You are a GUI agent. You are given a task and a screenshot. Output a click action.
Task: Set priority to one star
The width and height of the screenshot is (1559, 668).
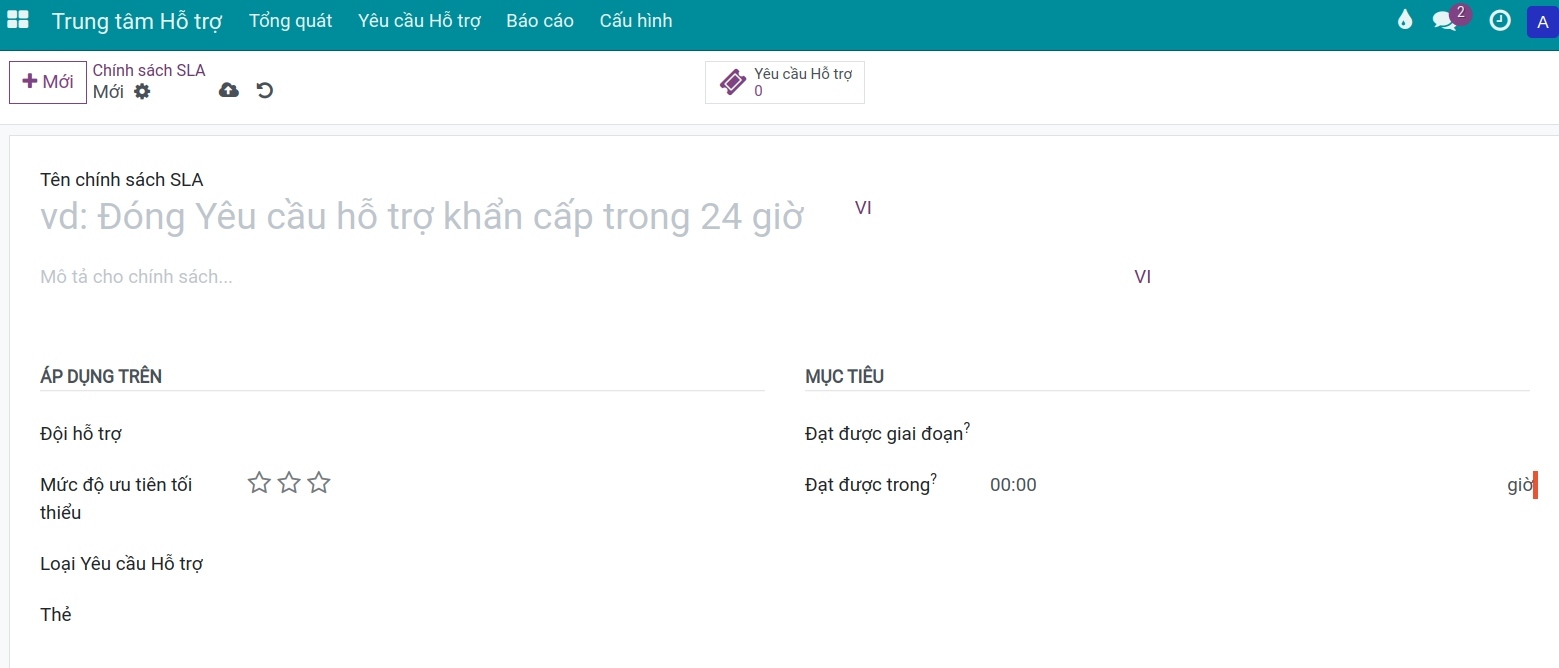[x=259, y=483]
